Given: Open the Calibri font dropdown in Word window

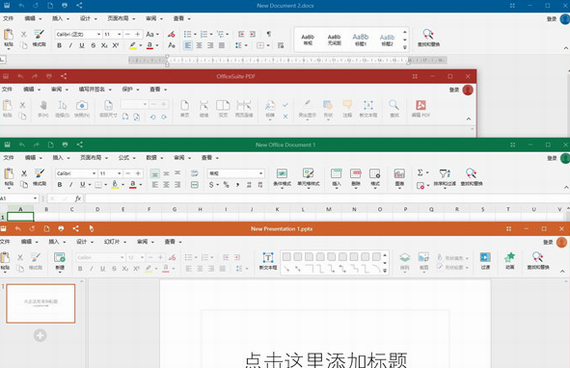Looking at the screenshot, I should 99,34.
